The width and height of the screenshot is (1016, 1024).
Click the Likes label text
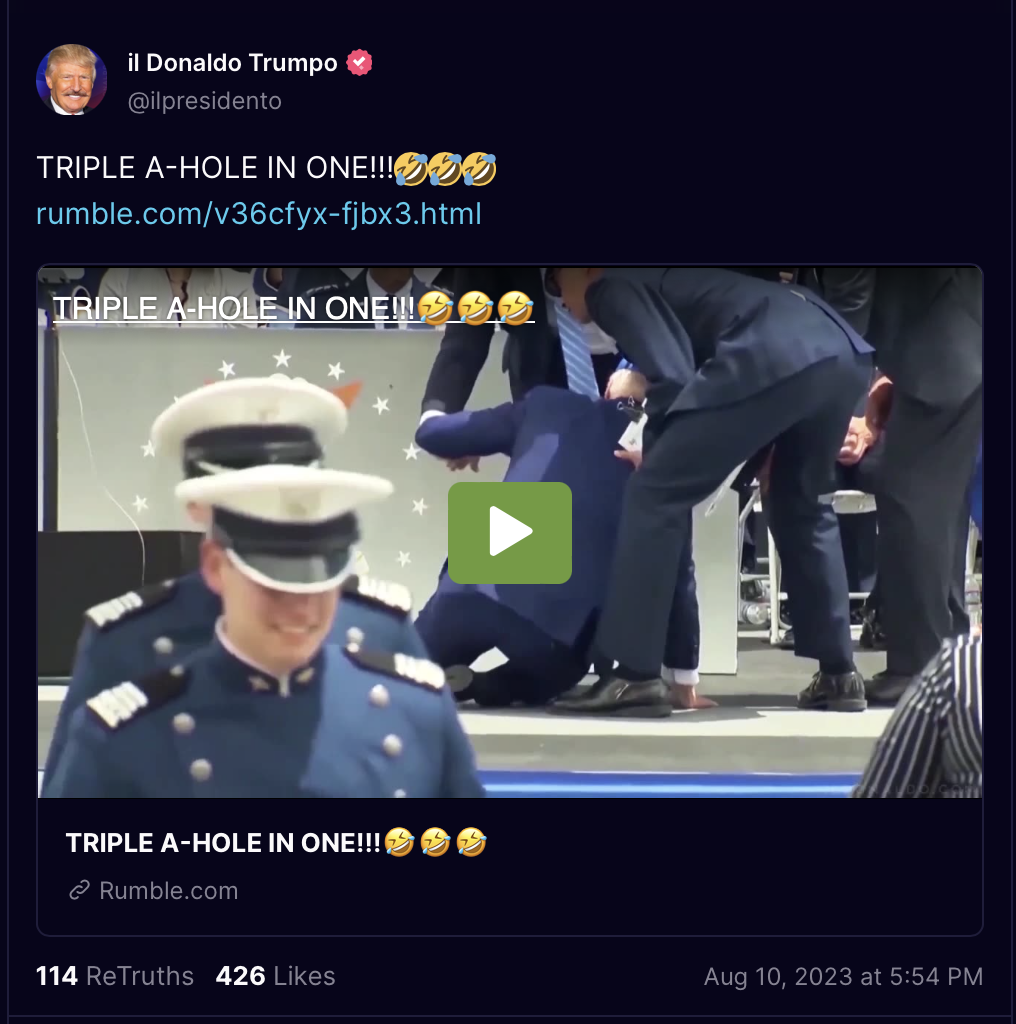pyautogui.click(x=304, y=976)
